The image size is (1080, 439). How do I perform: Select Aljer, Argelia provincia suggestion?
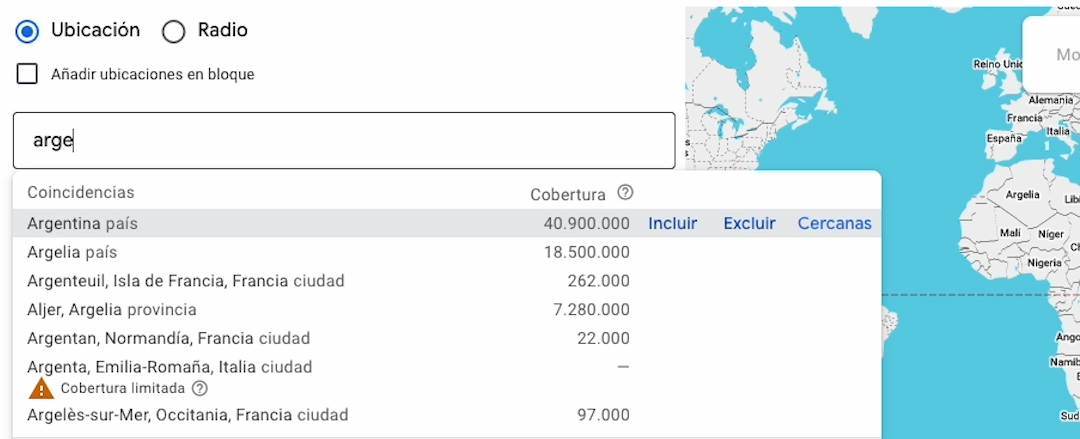click(x=112, y=310)
